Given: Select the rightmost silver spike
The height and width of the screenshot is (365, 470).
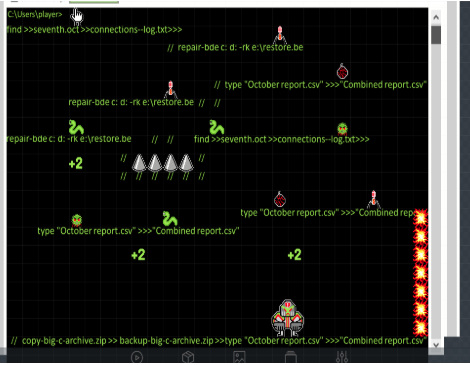Looking at the screenshot, I should pyautogui.click(x=186, y=163).
